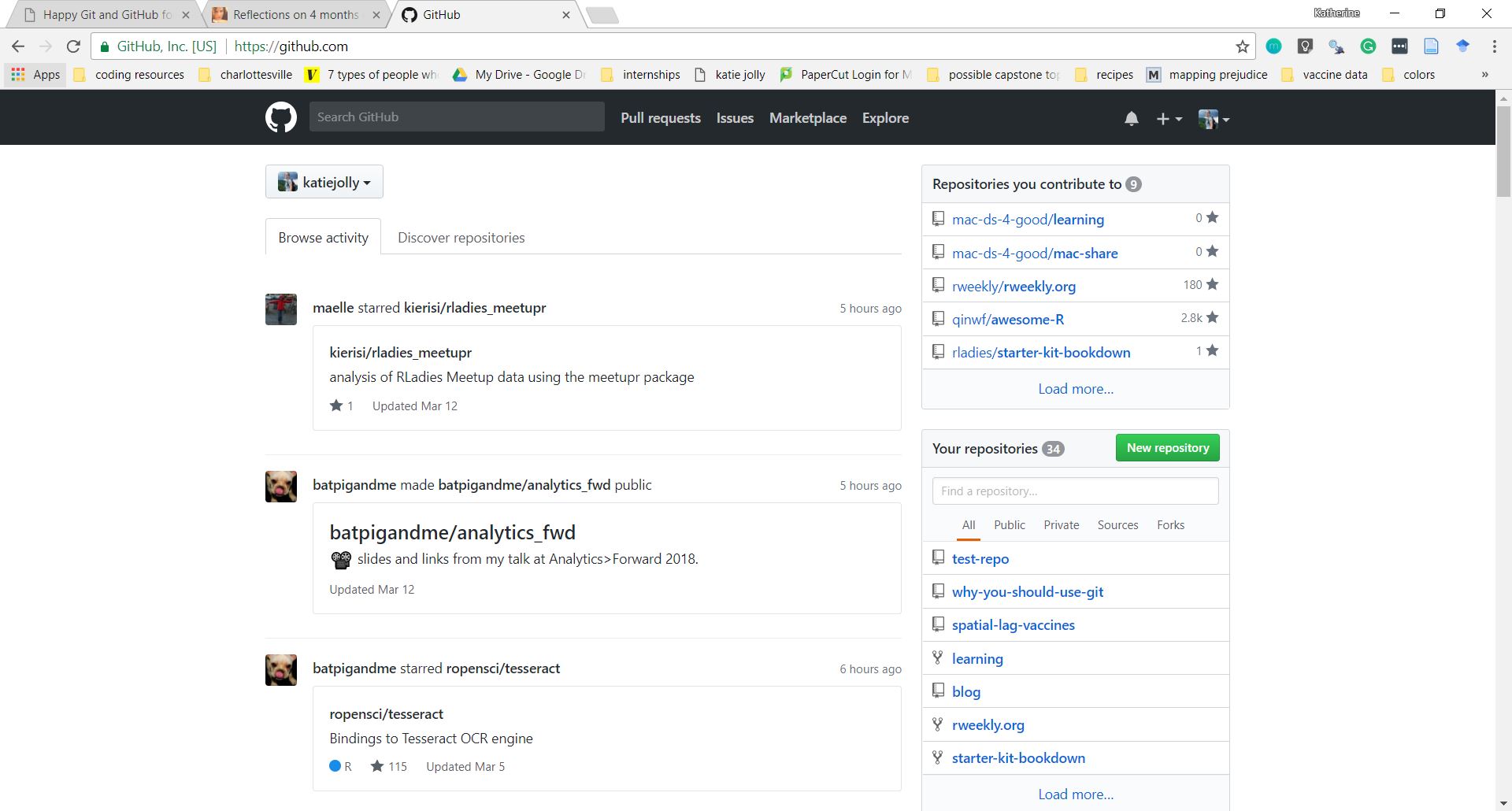Open the coding resources bookmark folder
1512x811 pixels.
pos(128,75)
